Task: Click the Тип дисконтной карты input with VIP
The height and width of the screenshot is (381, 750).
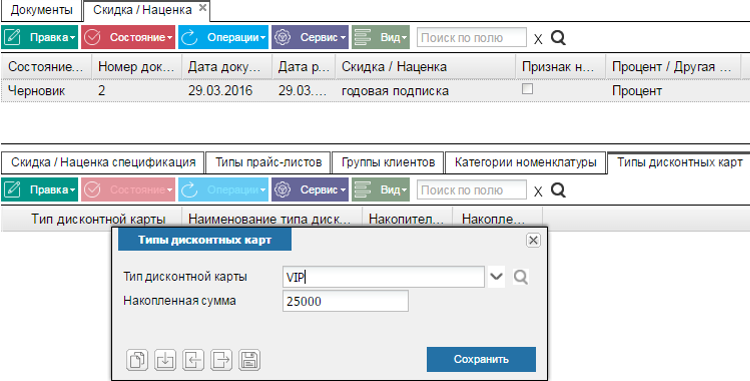Action: pyautogui.click(x=384, y=277)
